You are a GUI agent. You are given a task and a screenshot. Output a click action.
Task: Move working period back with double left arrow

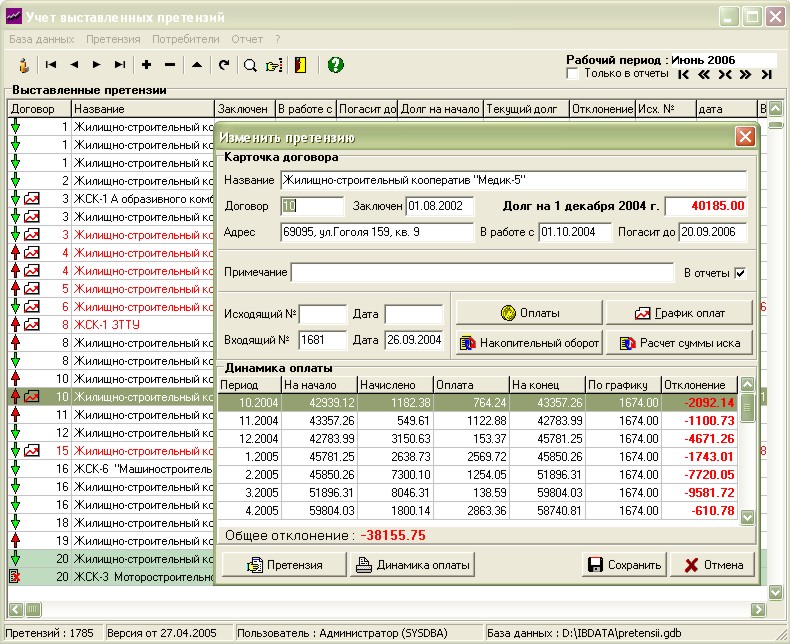click(x=704, y=74)
